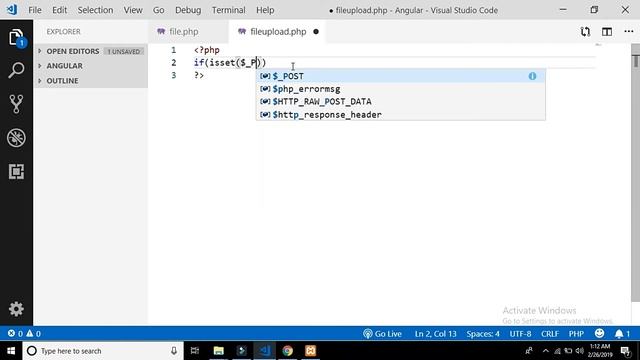Open the Edit menu
The image size is (640, 360).
tap(59, 10)
